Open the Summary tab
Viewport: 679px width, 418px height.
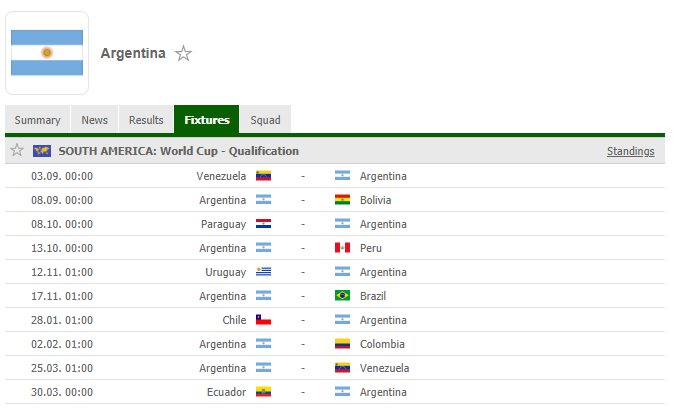click(x=37, y=120)
